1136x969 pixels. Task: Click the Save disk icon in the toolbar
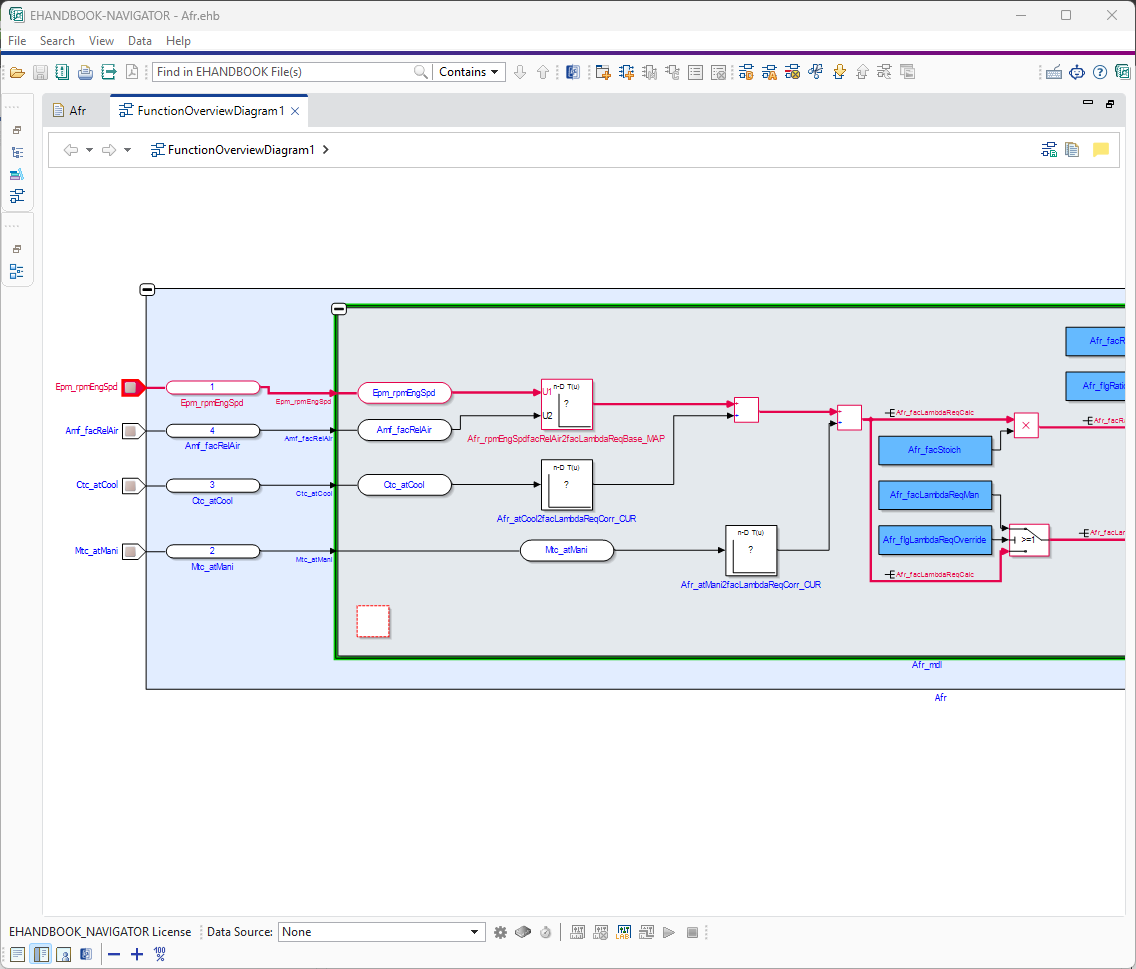click(x=41, y=72)
